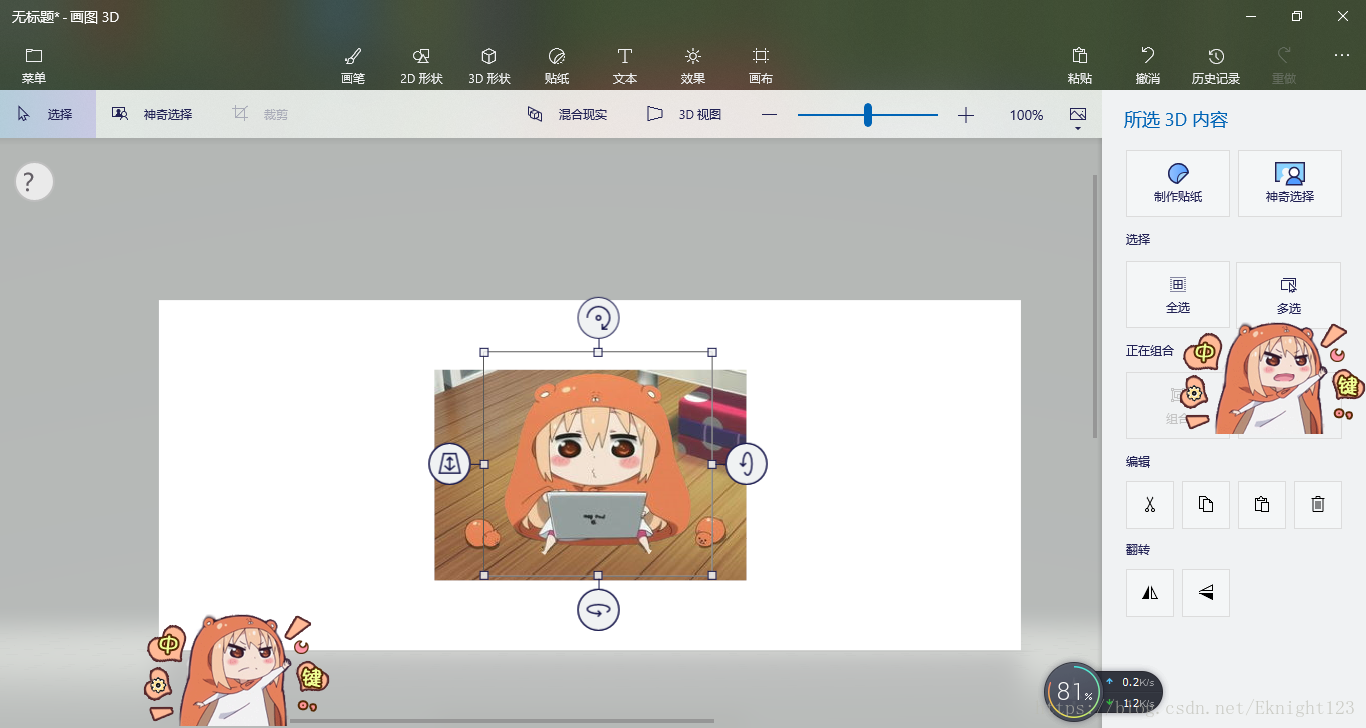Click the bottom X-axis rotation handle
1366x728 pixels.
coord(598,610)
